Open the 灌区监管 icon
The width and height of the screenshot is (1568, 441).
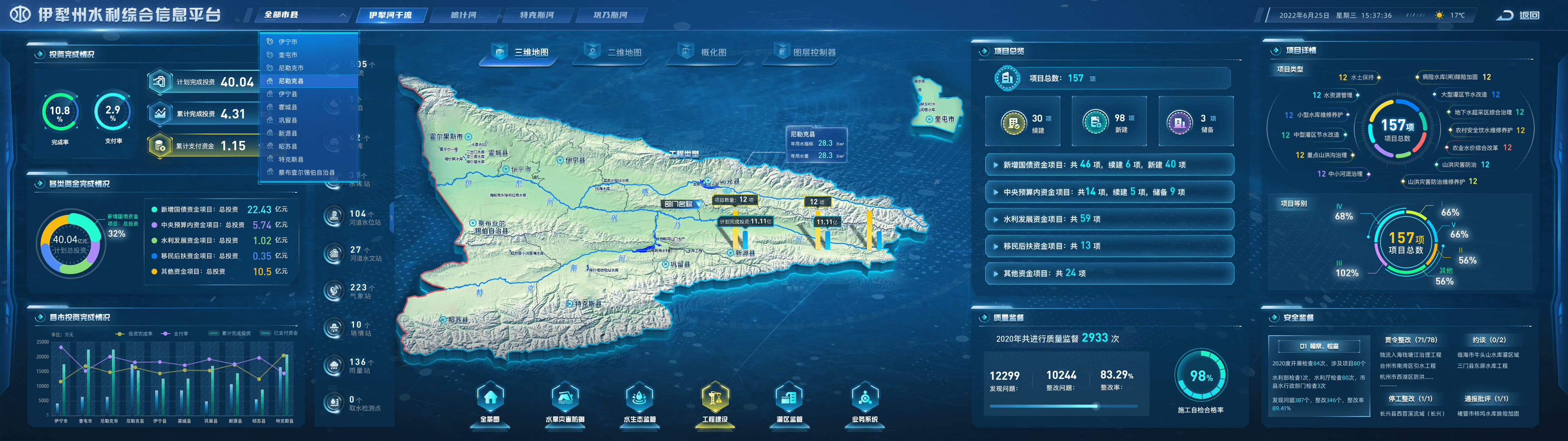(789, 397)
